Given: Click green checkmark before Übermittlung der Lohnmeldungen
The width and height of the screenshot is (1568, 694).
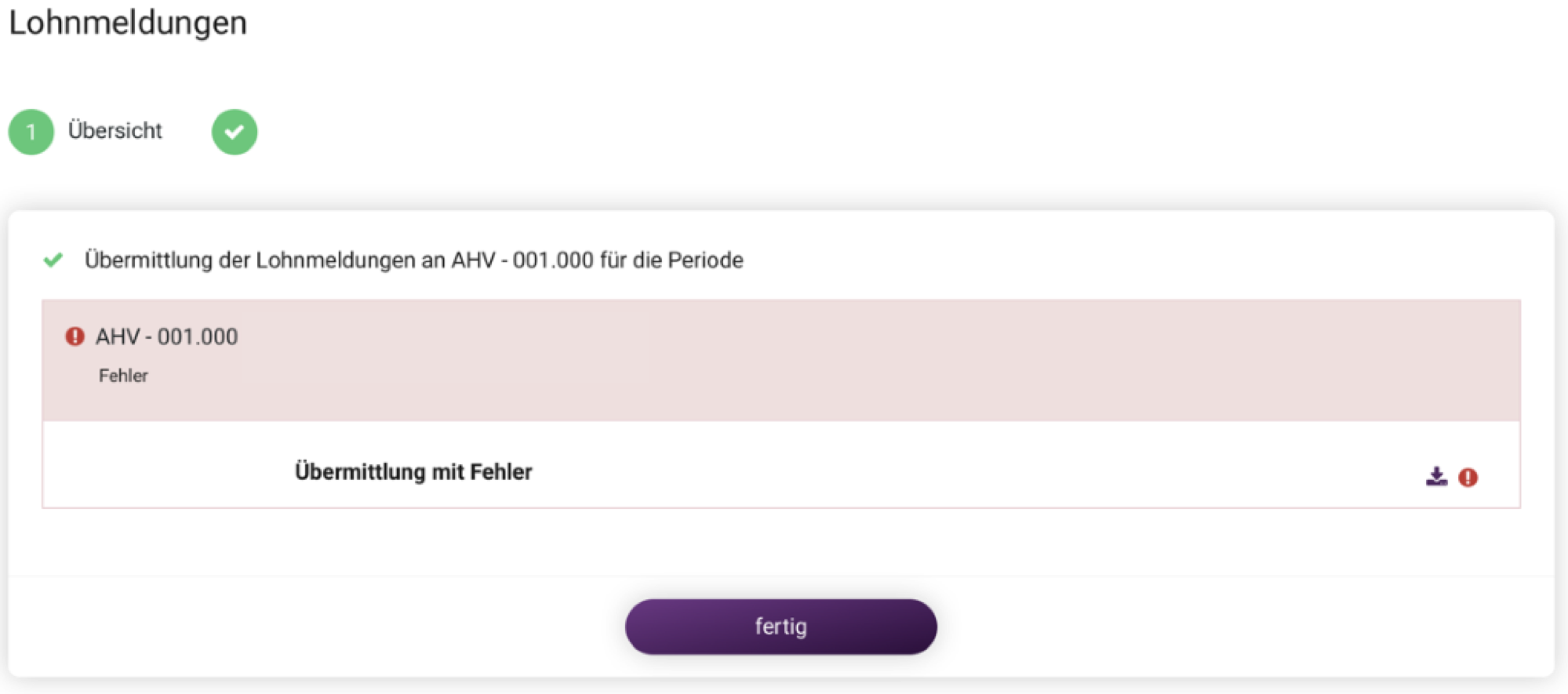Looking at the screenshot, I should click(53, 260).
